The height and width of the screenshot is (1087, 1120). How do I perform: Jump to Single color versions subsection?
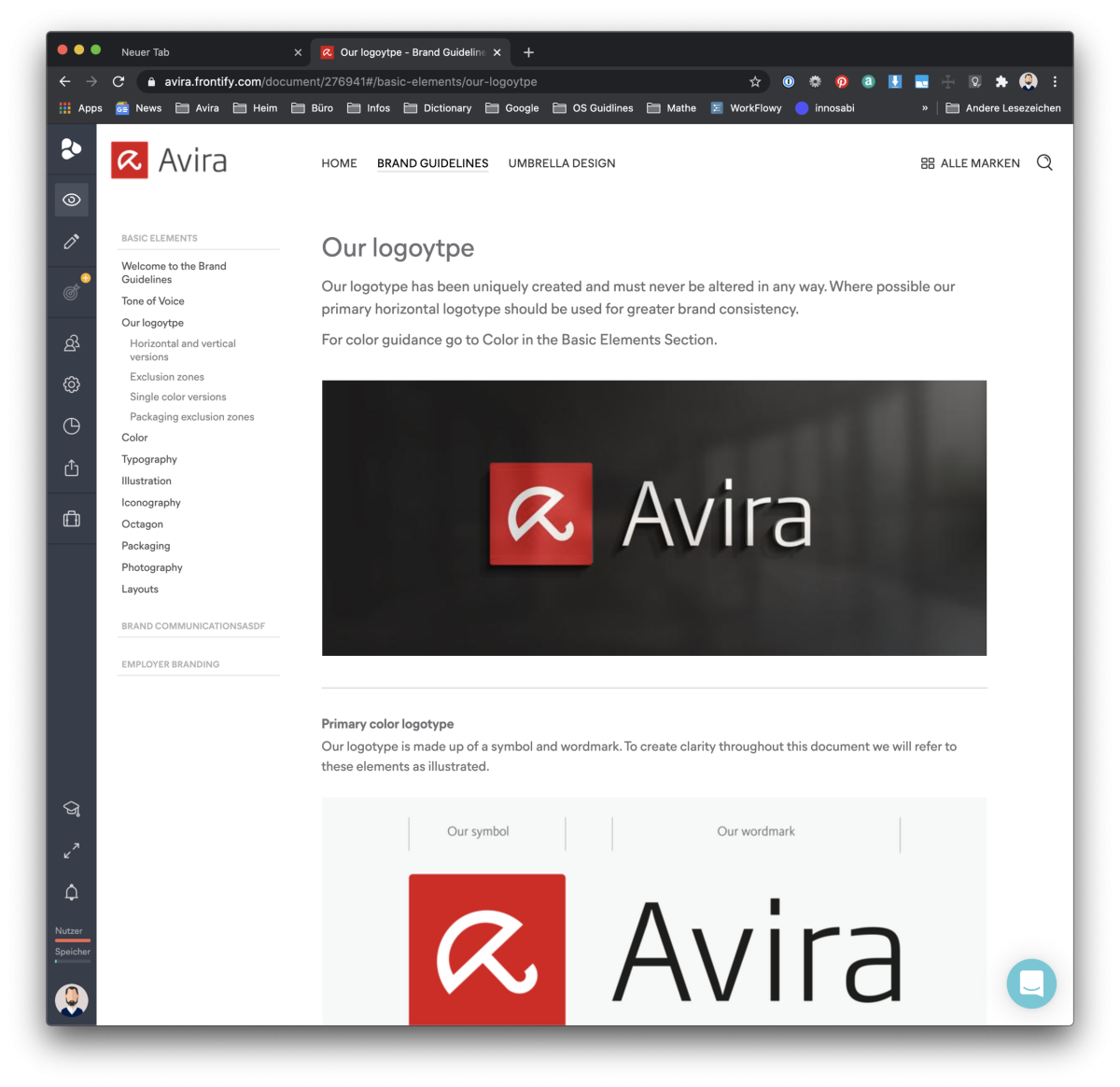click(x=178, y=397)
